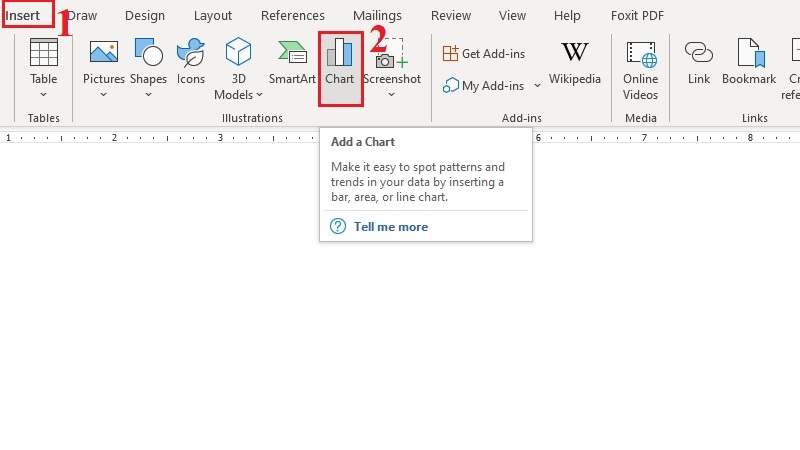Expand the 3D Models dropdown arrow

(x=259, y=95)
